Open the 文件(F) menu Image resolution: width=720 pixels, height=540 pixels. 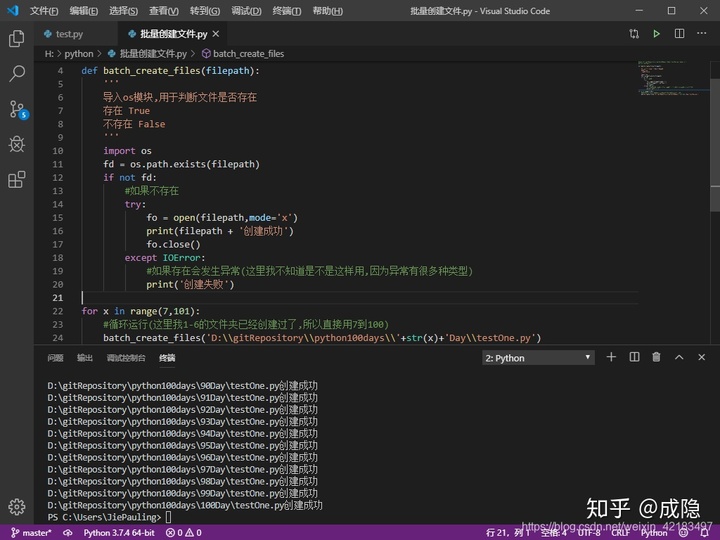coord(44,11)
